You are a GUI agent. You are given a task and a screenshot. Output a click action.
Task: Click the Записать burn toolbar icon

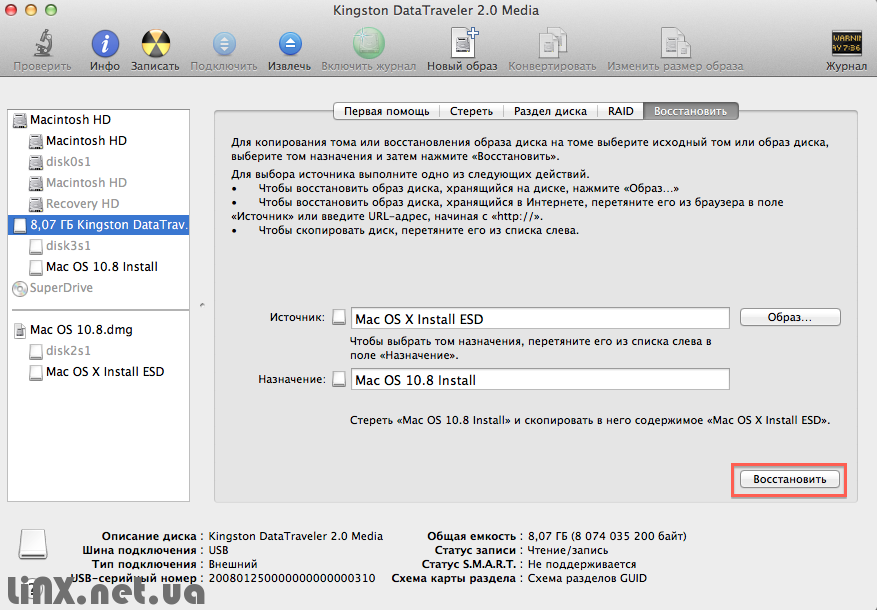pos(155,44)
